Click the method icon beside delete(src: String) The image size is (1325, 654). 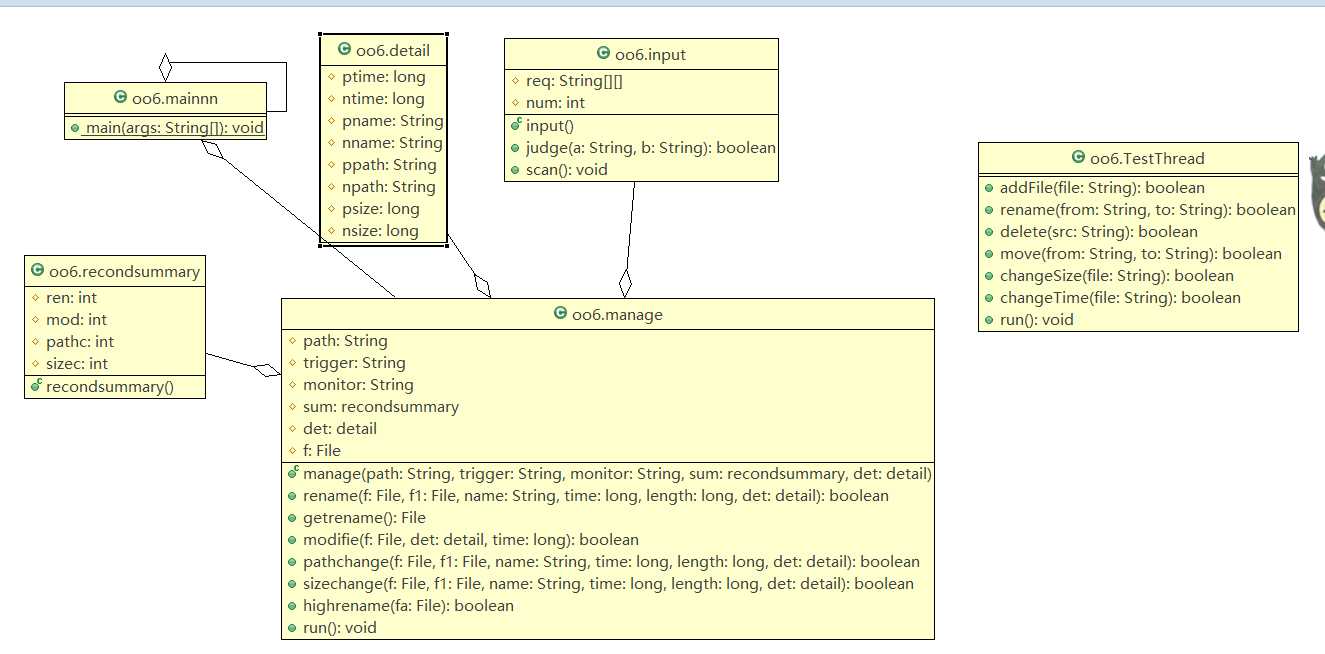pyautogui.click(x=989, y=232)
